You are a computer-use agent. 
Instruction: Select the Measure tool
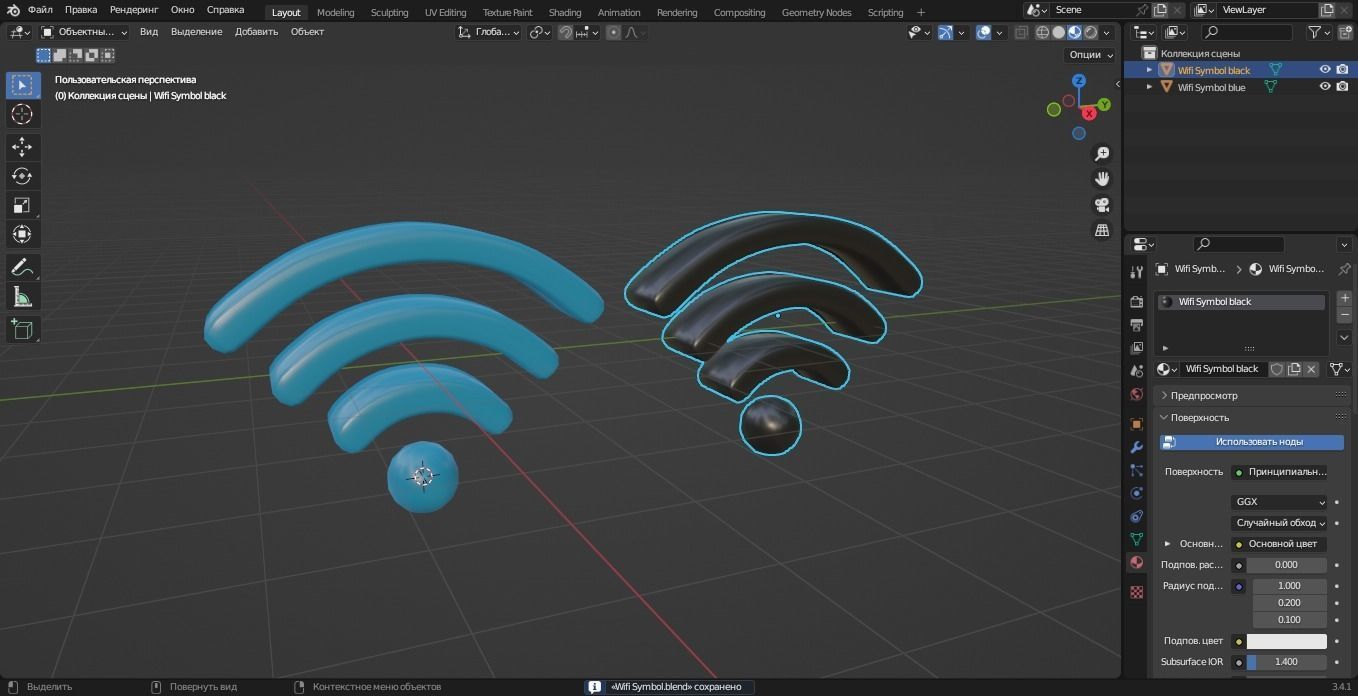click(22, 296)
